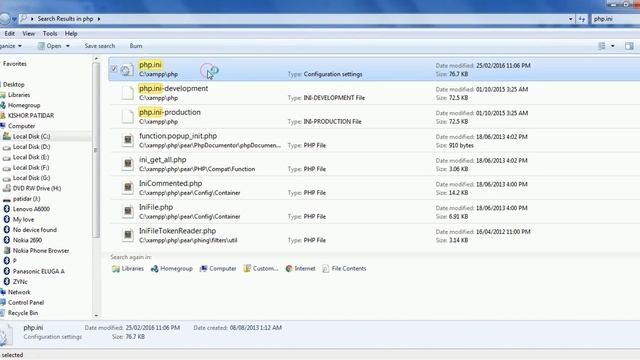Open the Edit menu
The width and height of the screenshot is (640, 360).
coord(9,33)
